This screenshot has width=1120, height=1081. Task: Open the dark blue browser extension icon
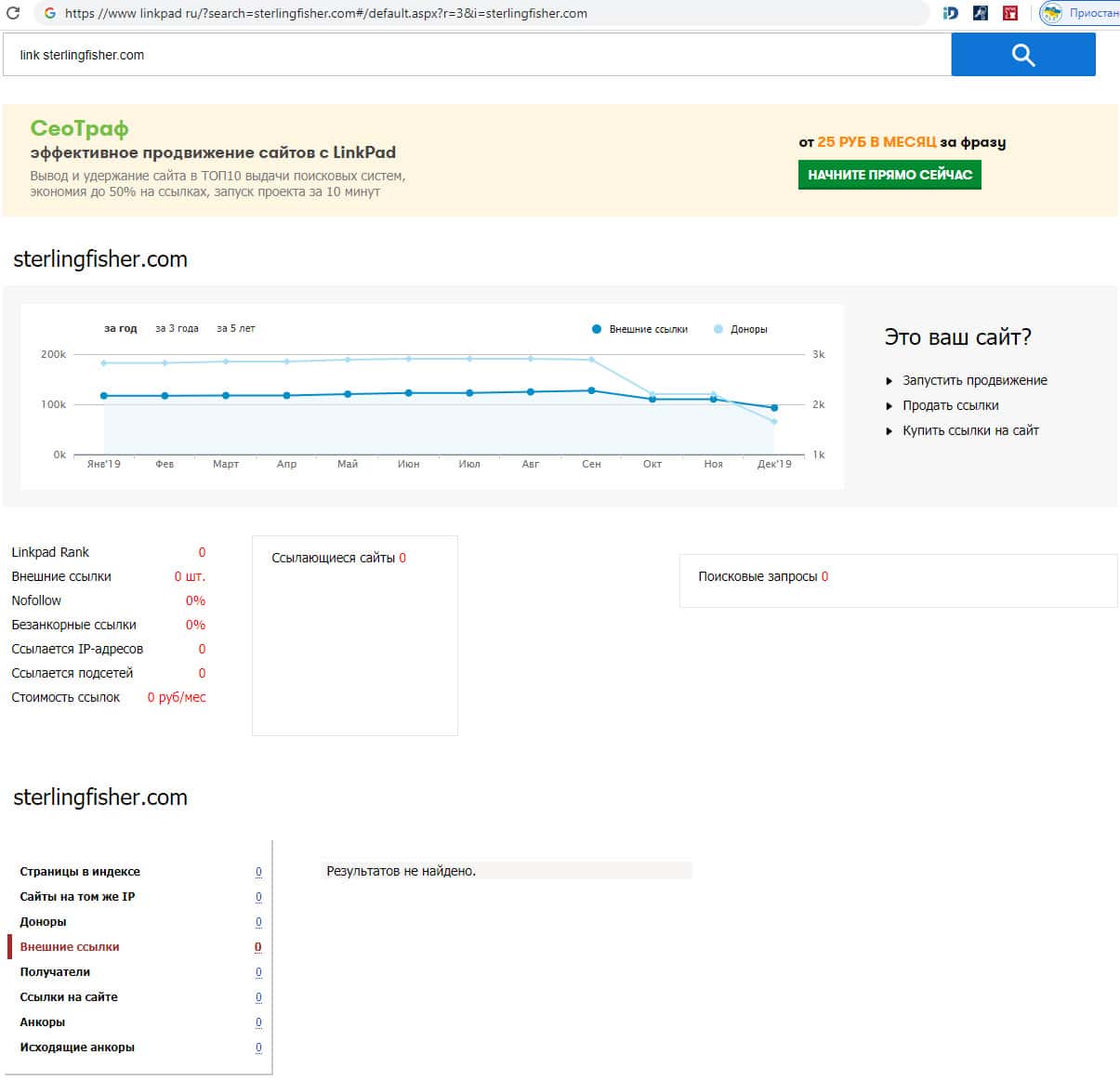980,13
